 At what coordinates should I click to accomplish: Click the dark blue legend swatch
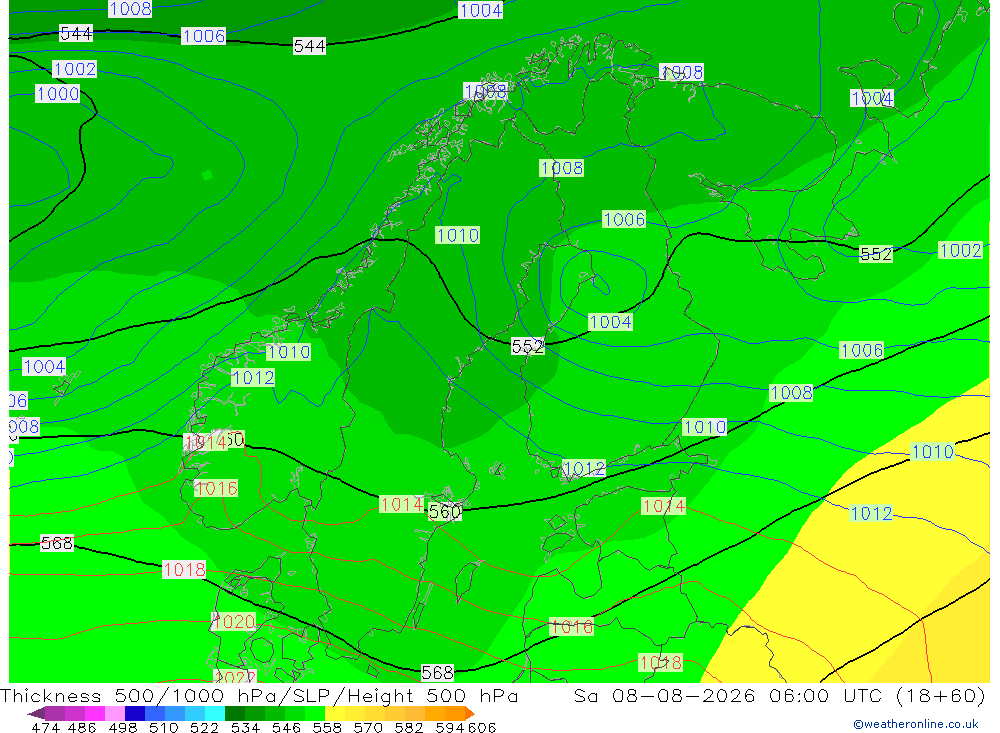135,713
